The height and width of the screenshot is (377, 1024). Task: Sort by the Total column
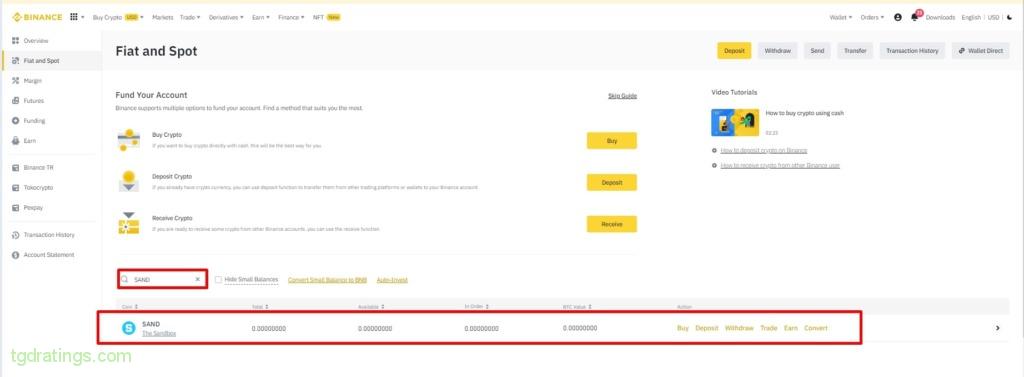[260, 306]
